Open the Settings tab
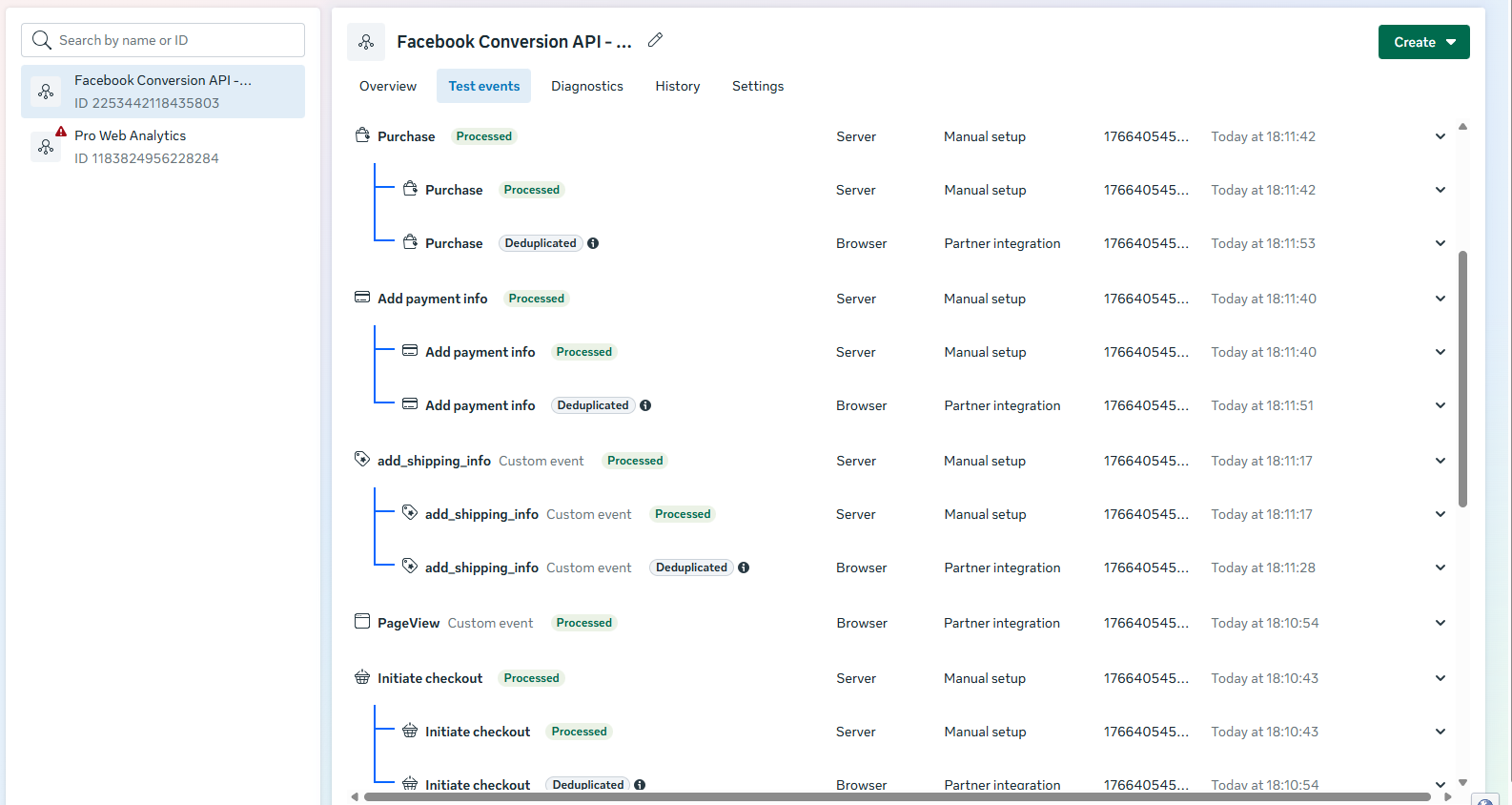Viewport: 1512px width, 805px height. point(758,86)
